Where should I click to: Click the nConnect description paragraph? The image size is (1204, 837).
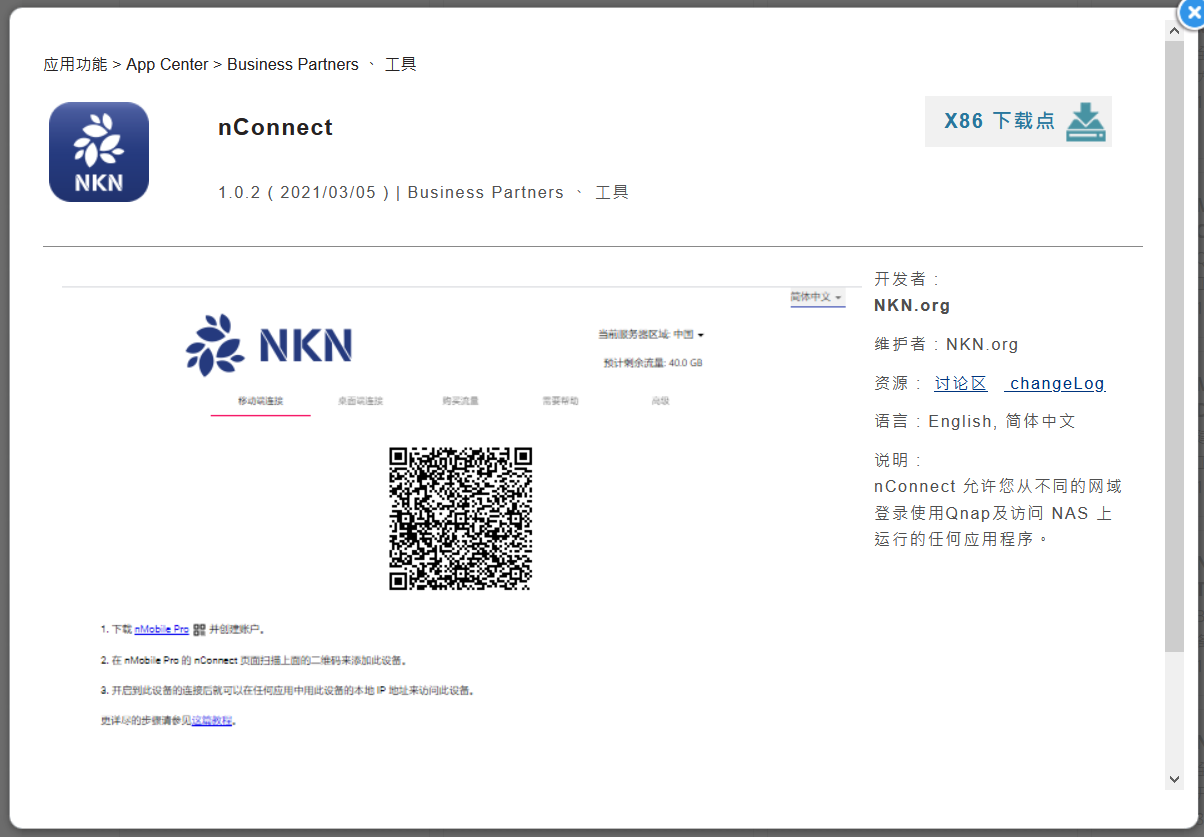pos(998,513)
